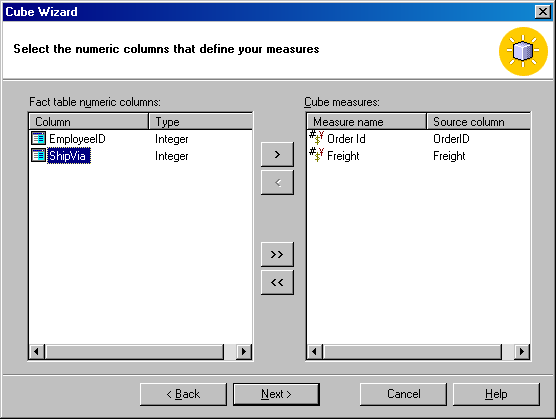Image resolution: width=556 pixels, height=419 pixels.
Task: Click the ShipVia column table icon
Action: [x=38, y=155]
